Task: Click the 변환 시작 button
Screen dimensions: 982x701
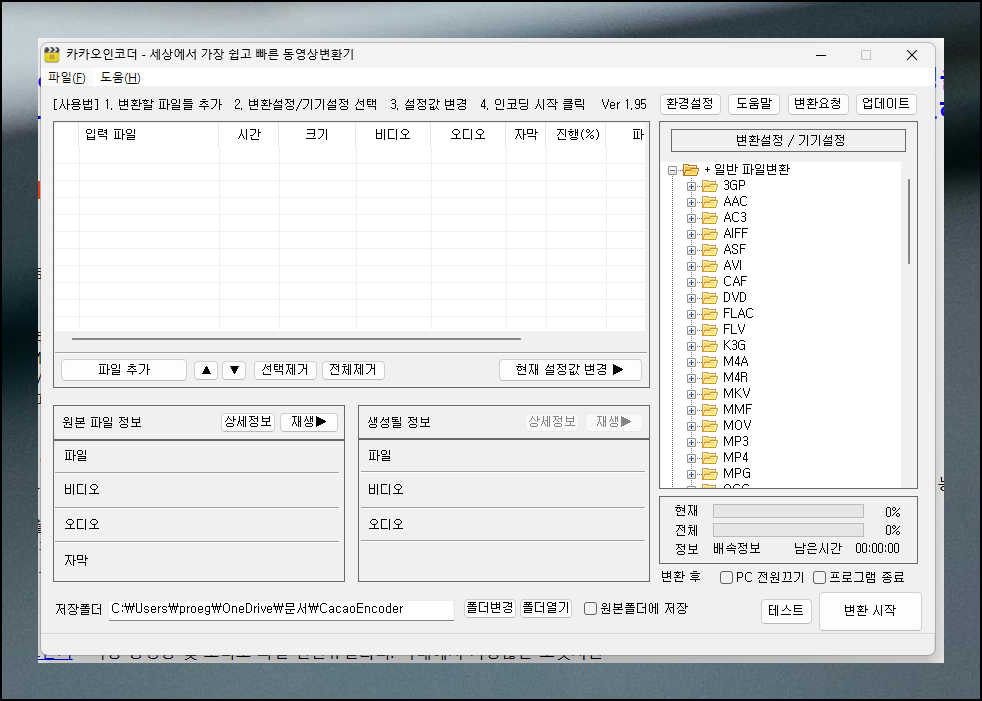Action: 870,611
